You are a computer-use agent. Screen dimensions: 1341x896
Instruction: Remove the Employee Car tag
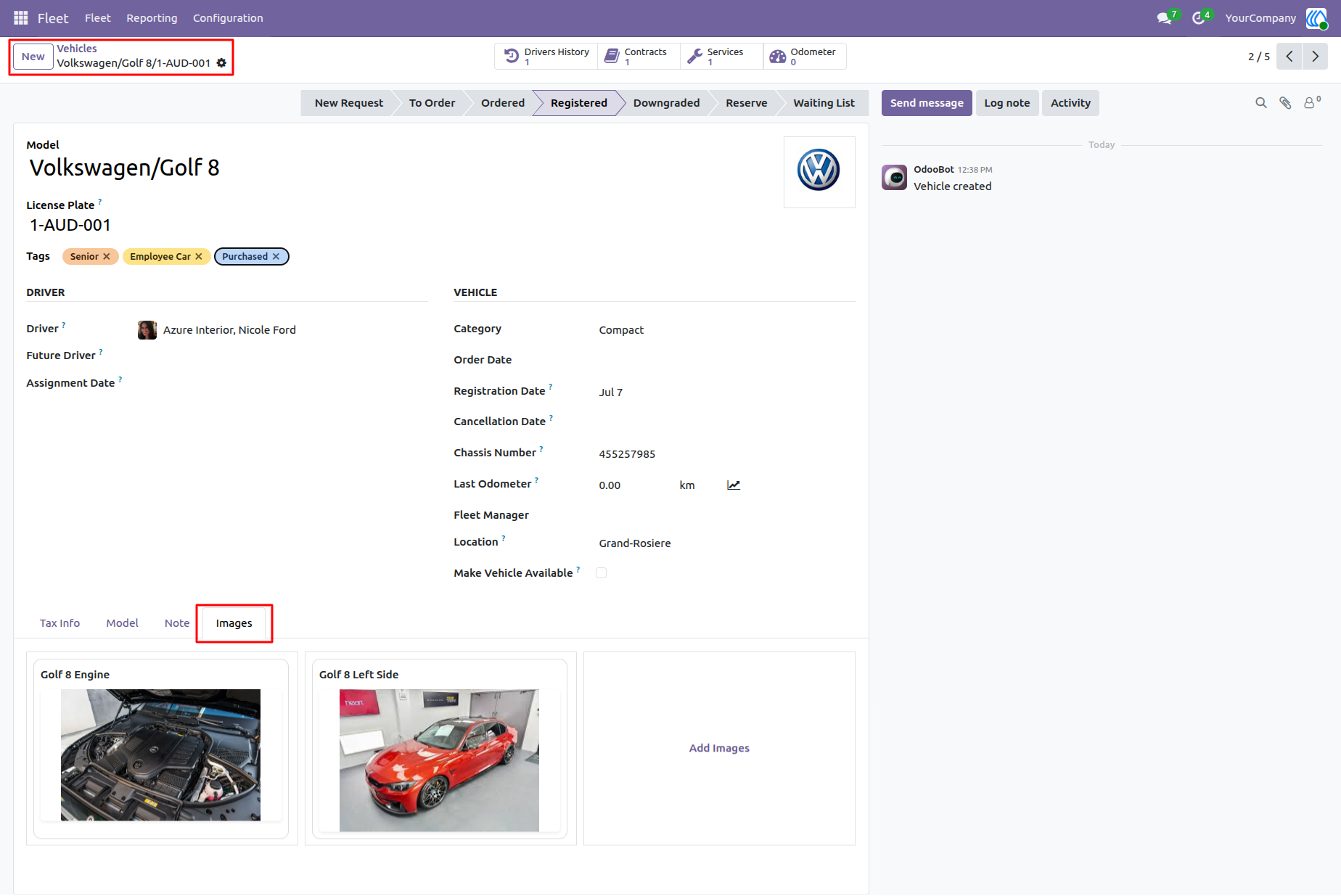(x=199, y=257)
